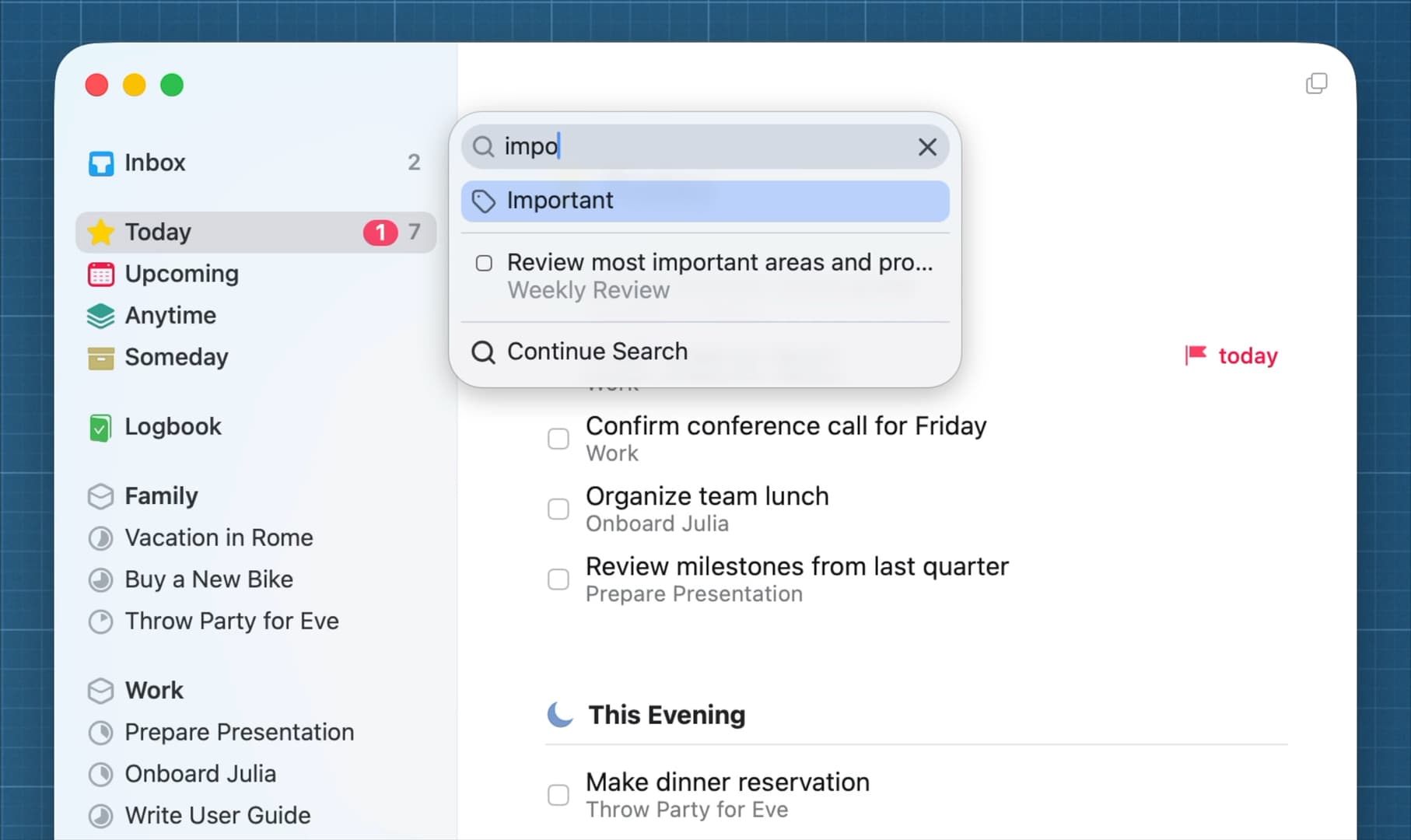Click the multi-window icon at top right
1411x840 pixels.
(1316, 84)
